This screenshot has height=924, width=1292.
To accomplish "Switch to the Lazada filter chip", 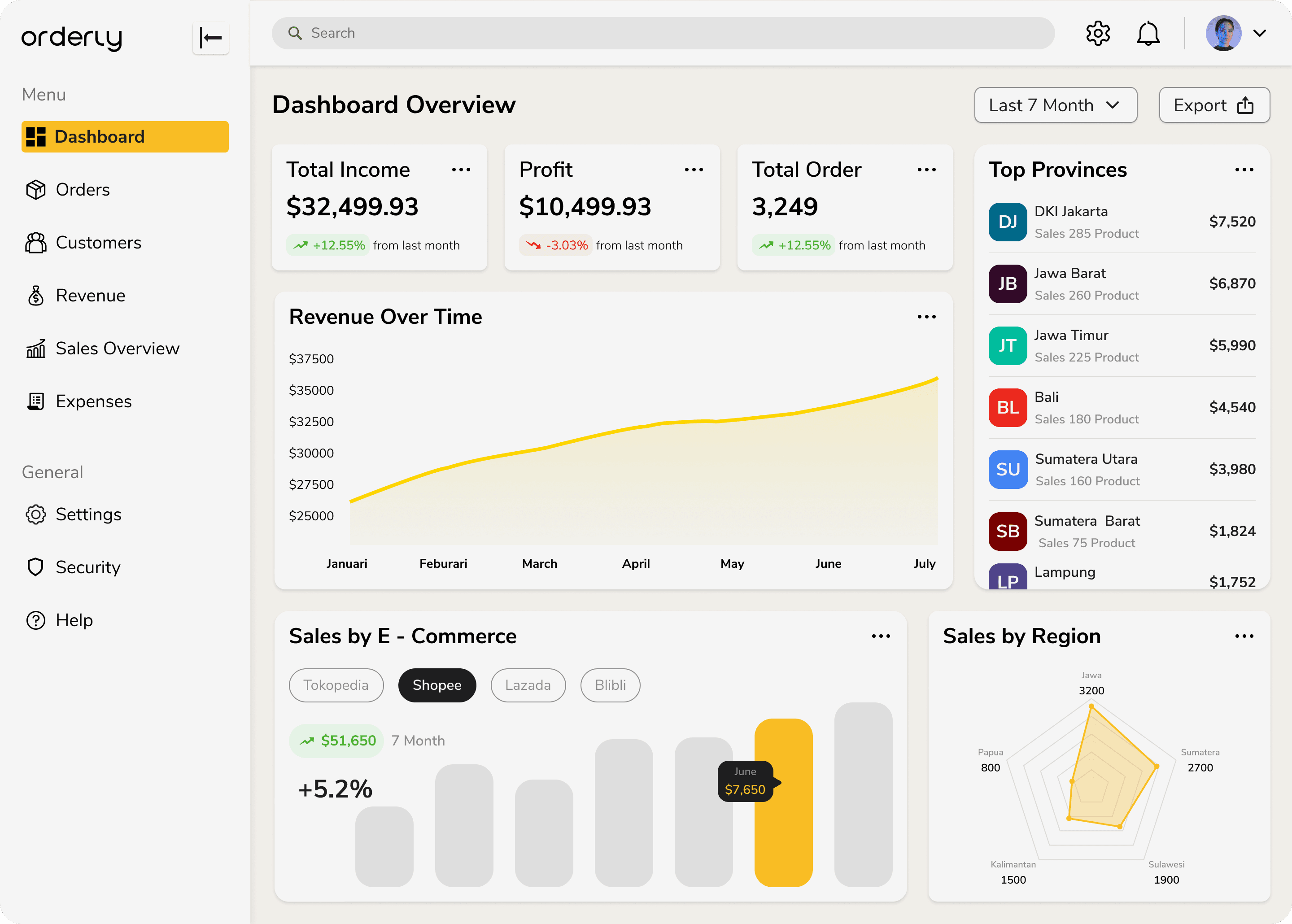I will point(528,685).
